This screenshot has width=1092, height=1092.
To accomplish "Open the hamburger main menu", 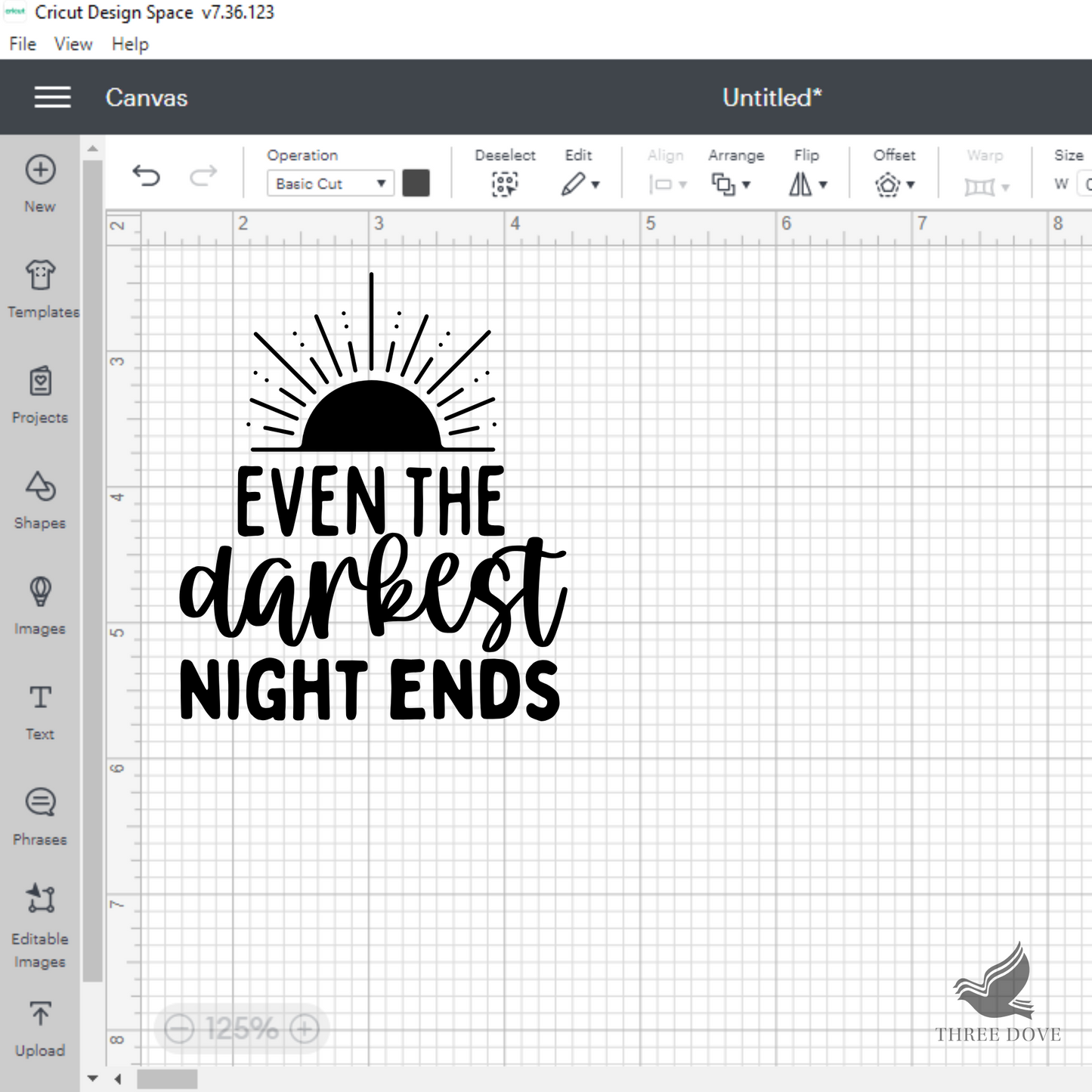I will 52,97.
